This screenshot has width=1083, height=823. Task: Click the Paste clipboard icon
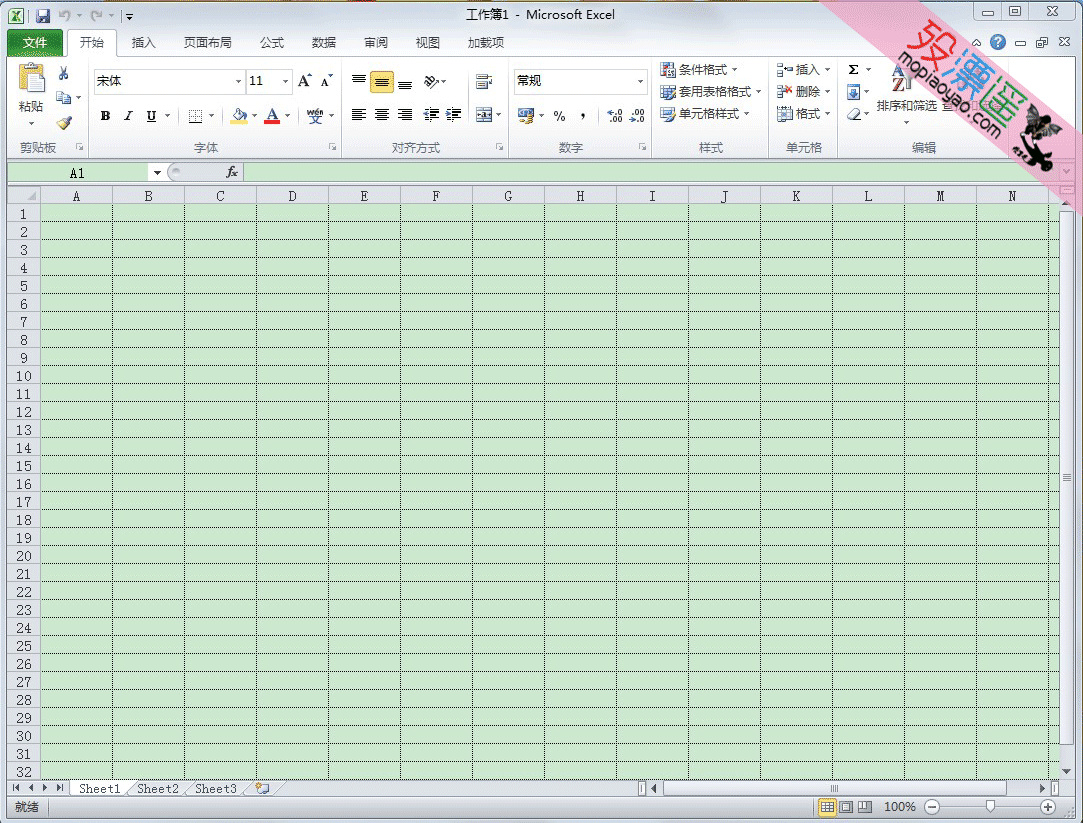[x=31, y=77]
